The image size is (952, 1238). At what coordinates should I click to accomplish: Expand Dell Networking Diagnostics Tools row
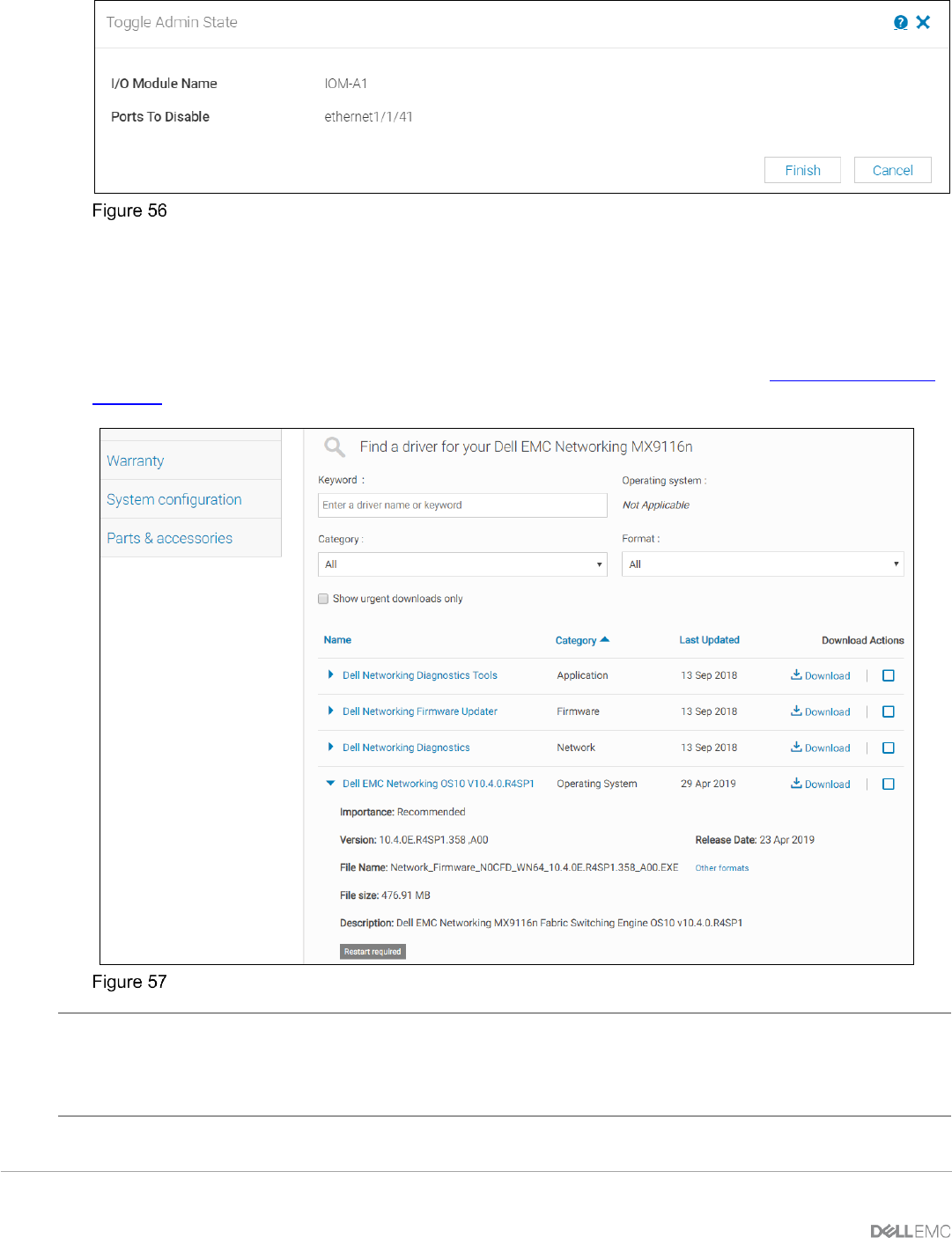click(x=330, y=675)
